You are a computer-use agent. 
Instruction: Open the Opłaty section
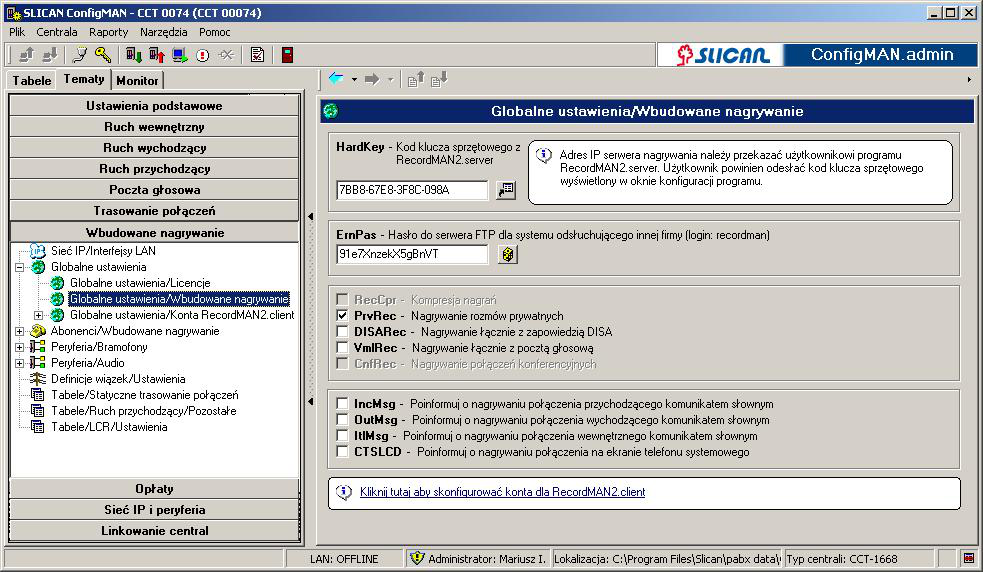coord(154,489)
